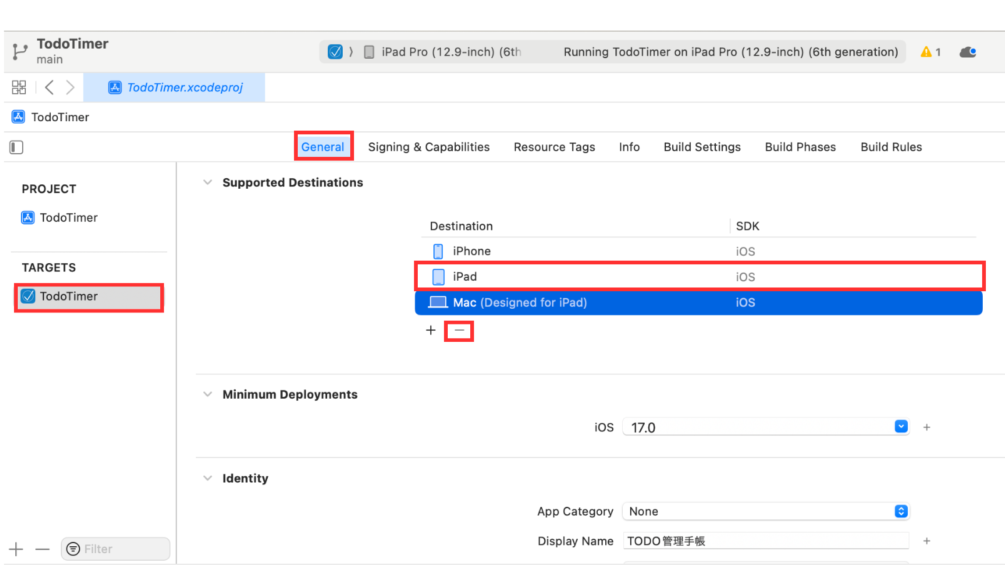Image resolution: width=1005 pixels, height=565 pixels.
Task: Open the related items grid icon
Action: pos(19,87)
